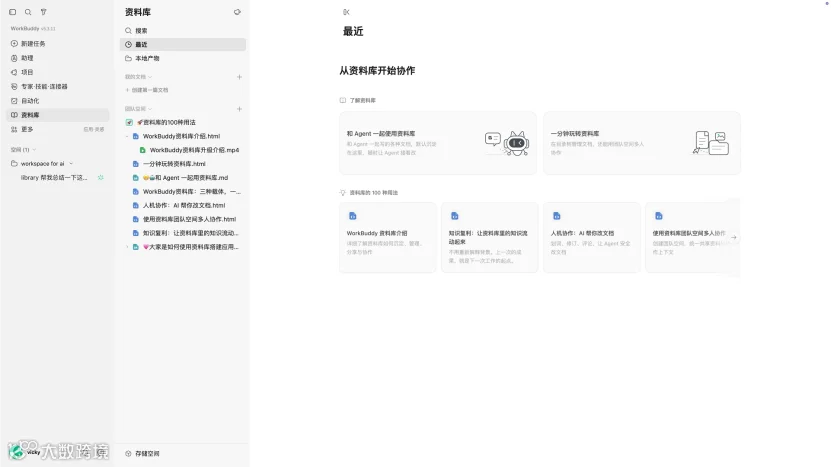Open the 知识复利 card
Viewport: 832px width, 467px height.
click(490, 237)
